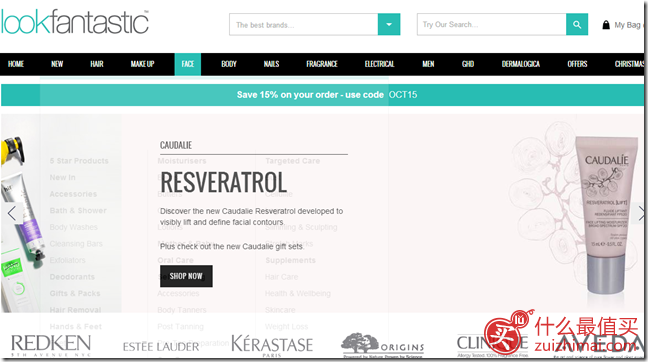This screenshot has width=648, height=362.
Task: Show previous carousel slide arrow
Action: coord(12,213)
